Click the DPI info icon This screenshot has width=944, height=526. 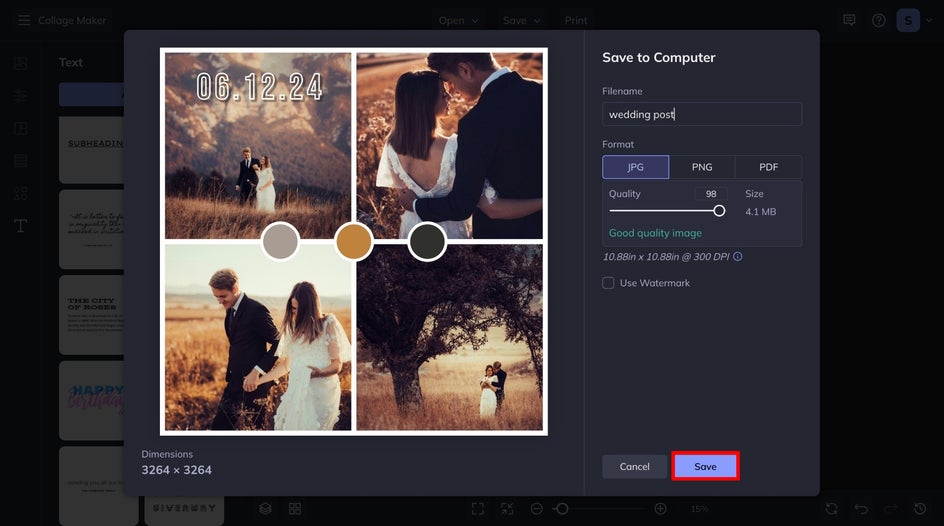[738, 256]
